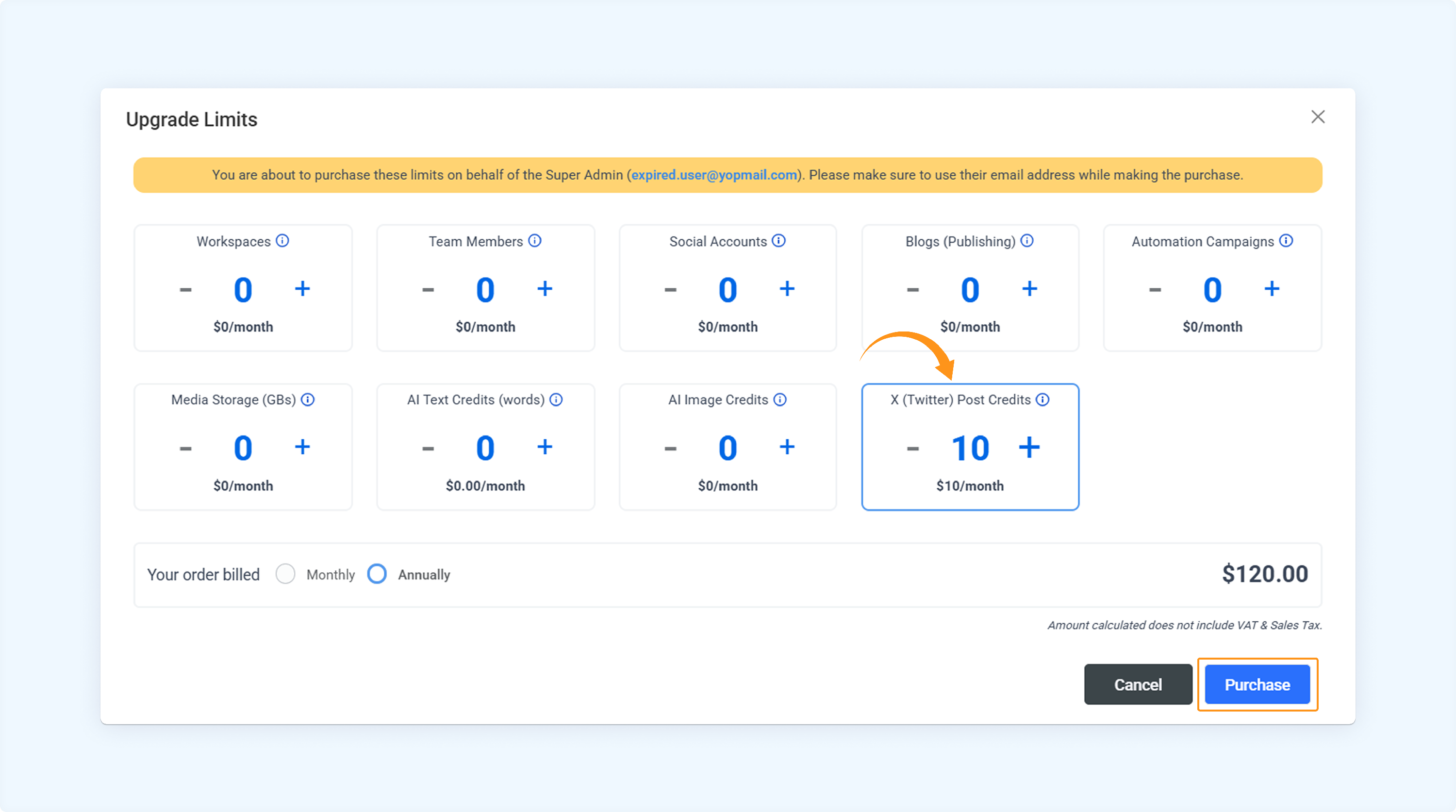Click the $120.00 order total

pos(1265,574)
